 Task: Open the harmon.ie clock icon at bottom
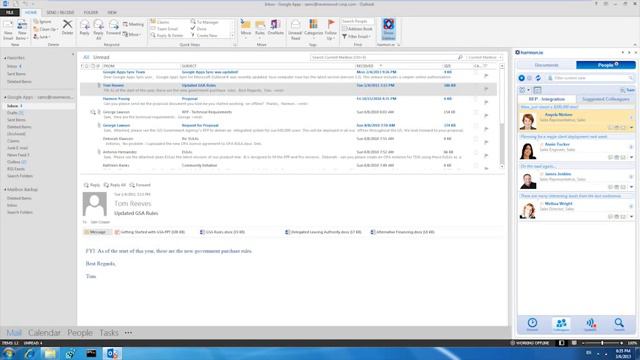coord(532,324)
